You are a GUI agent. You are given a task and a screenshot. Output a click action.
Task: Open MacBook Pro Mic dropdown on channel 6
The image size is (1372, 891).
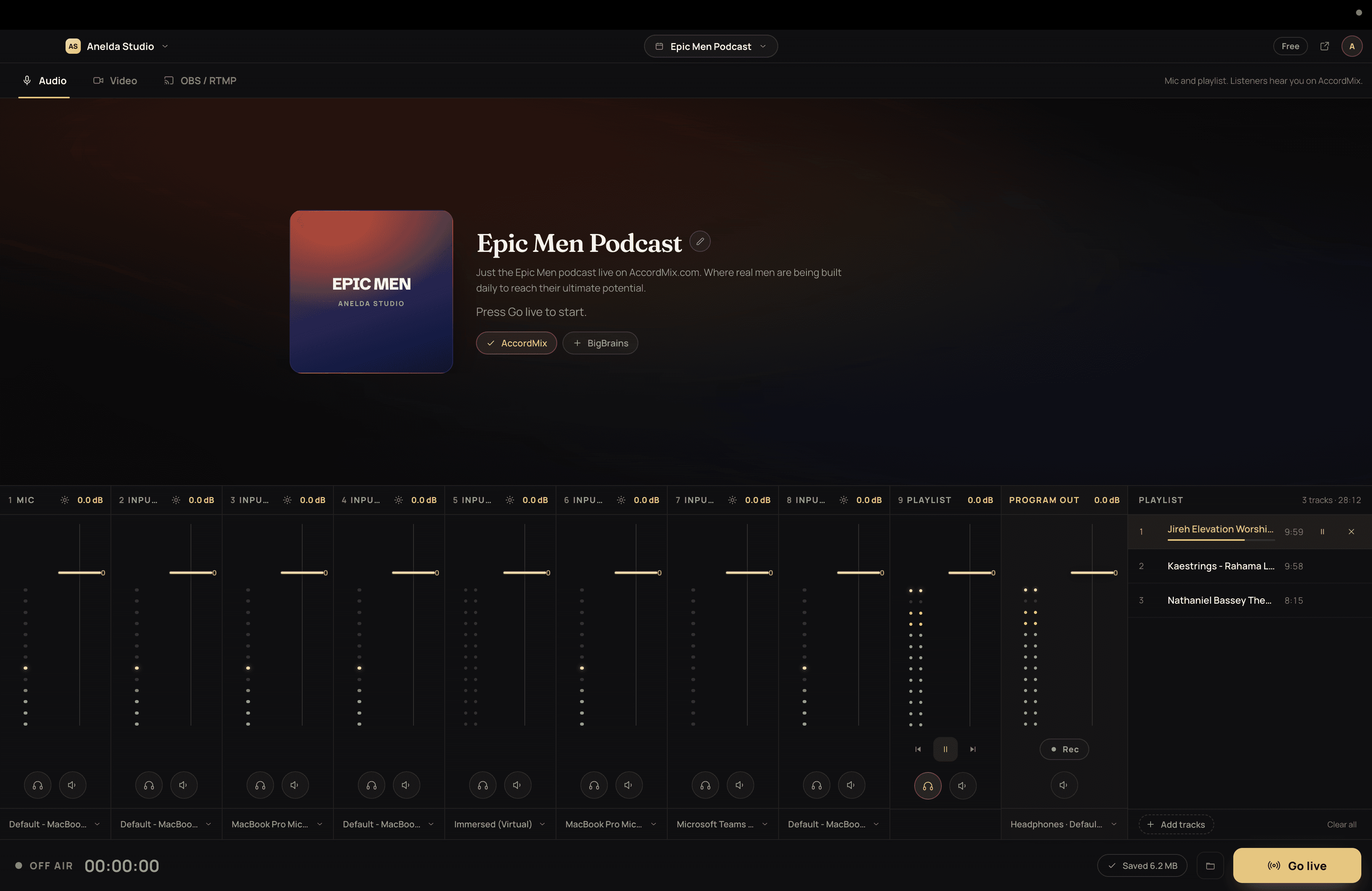coord(611,824)
